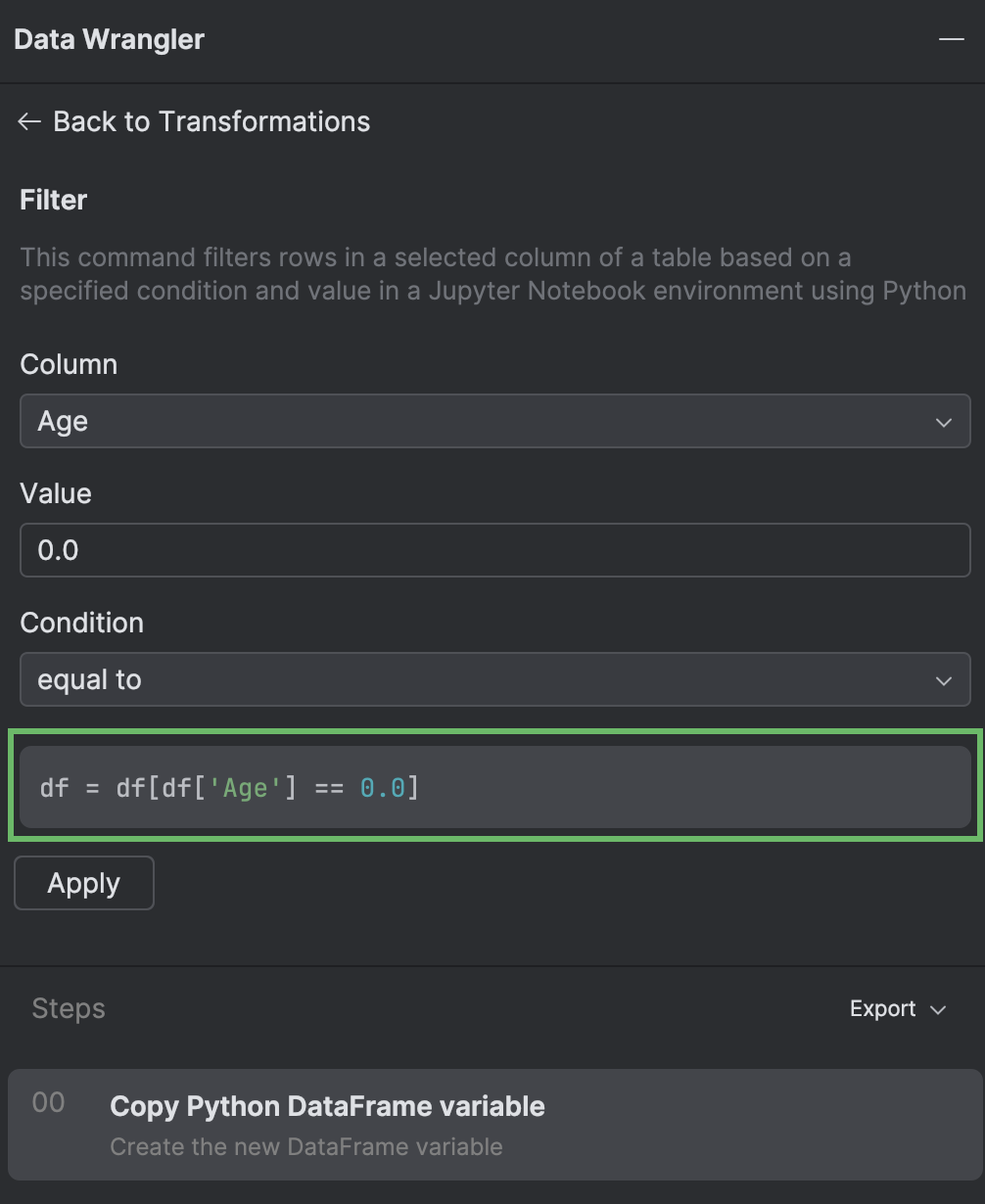This screenshot has width=985, height=1204.
Task: Open the Condition dropdown showing equal to
Action: point(494,679)
